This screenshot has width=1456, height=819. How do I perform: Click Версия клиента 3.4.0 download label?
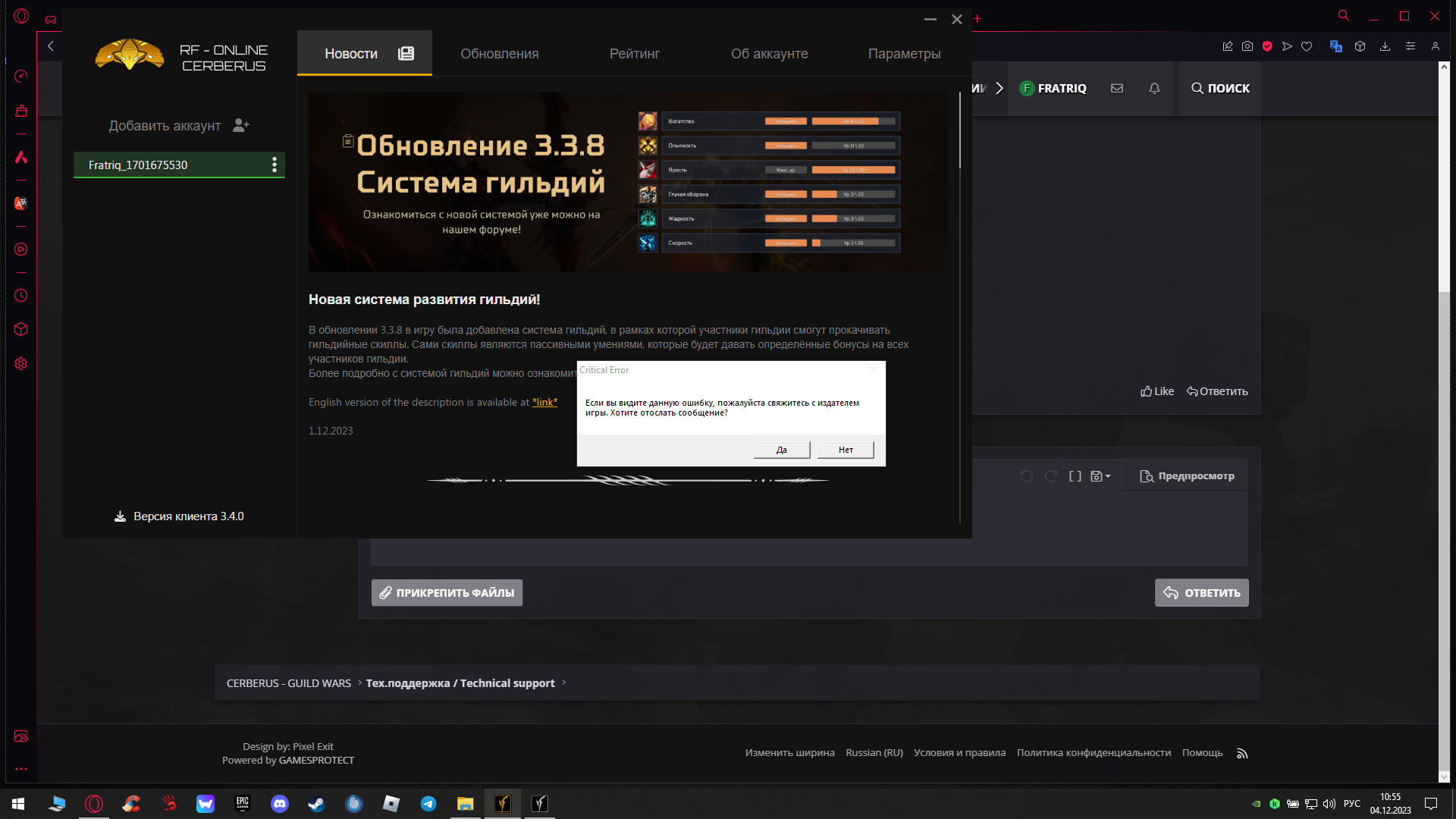click(x=179, y=516)
